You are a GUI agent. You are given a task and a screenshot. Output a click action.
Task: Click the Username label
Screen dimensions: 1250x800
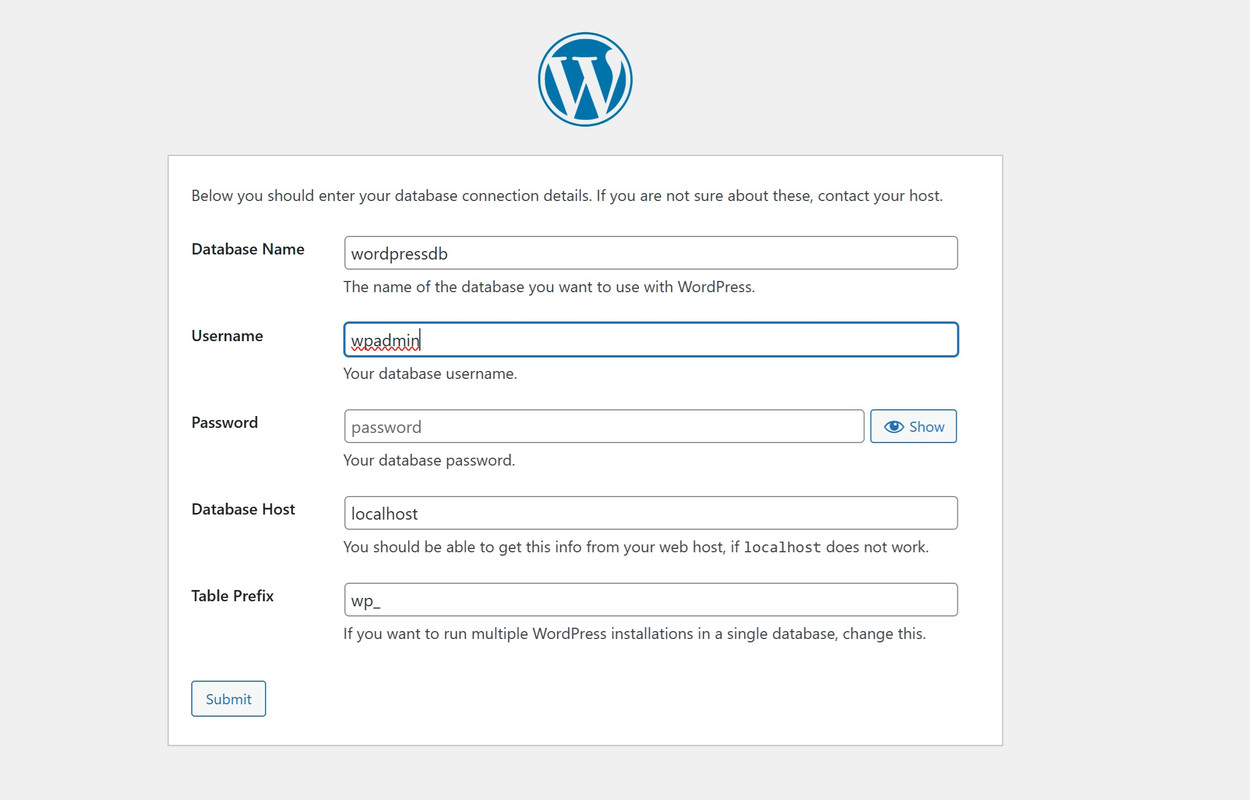tap(227, 336)
